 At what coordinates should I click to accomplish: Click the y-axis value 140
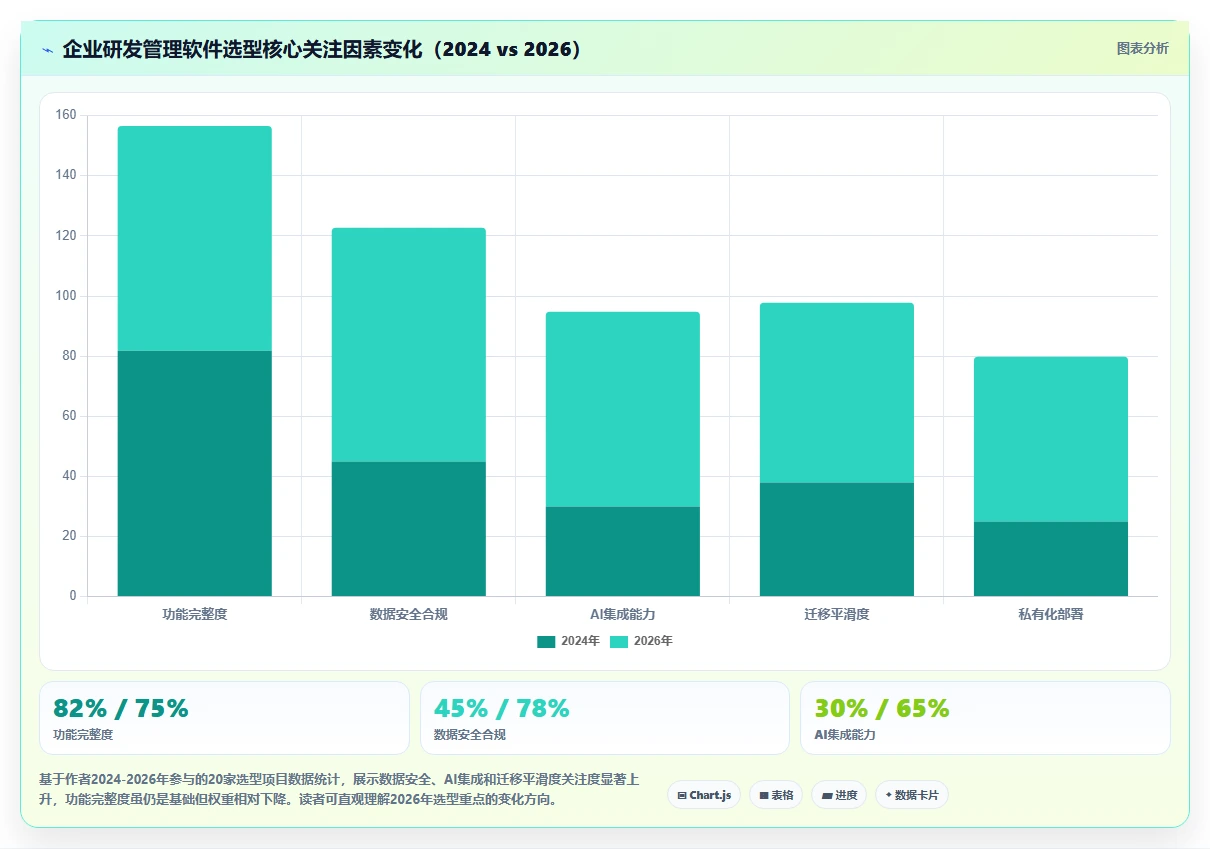66,175
